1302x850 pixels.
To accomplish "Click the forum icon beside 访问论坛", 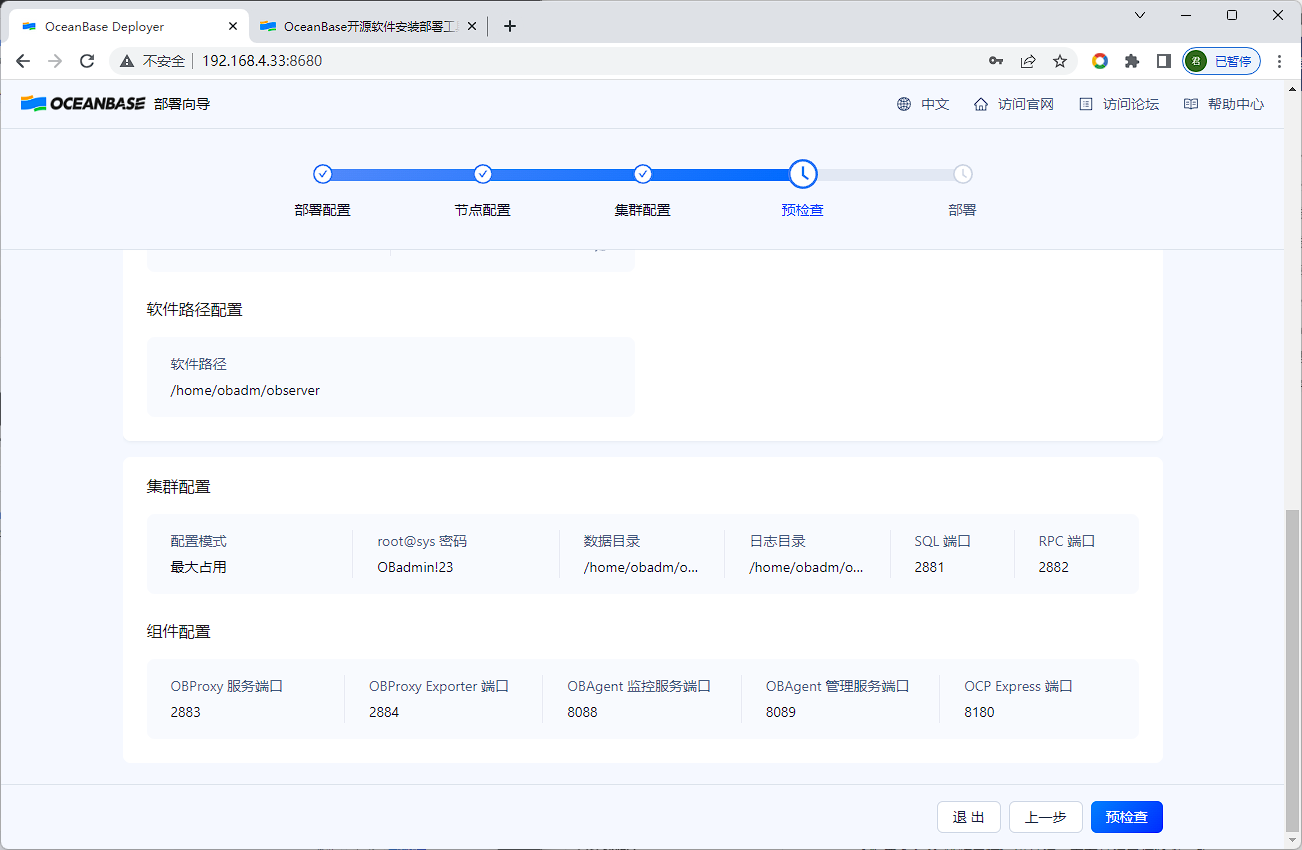I will [x=1086, y=104].
